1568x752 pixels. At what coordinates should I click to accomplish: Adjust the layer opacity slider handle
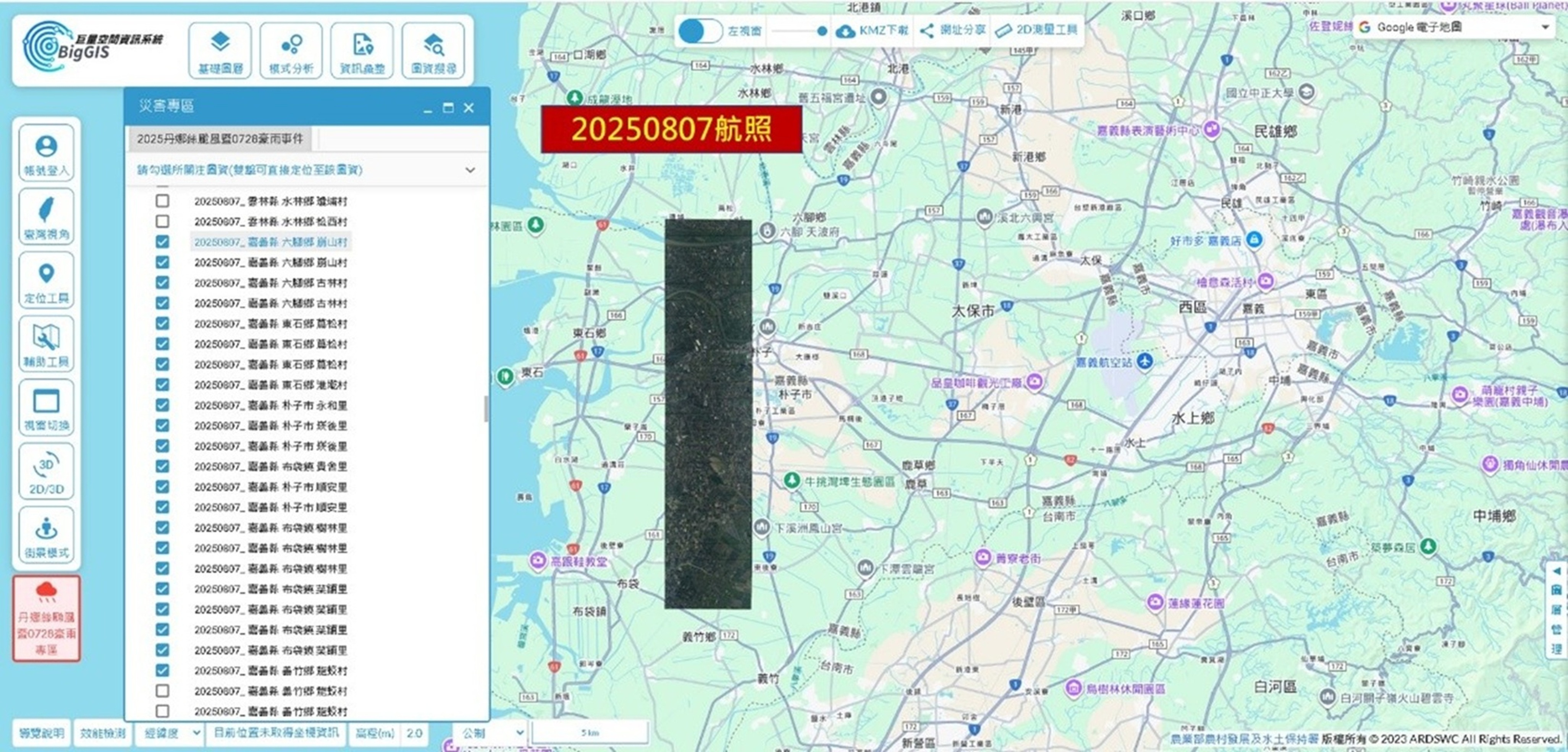click(x=822, y=31)
